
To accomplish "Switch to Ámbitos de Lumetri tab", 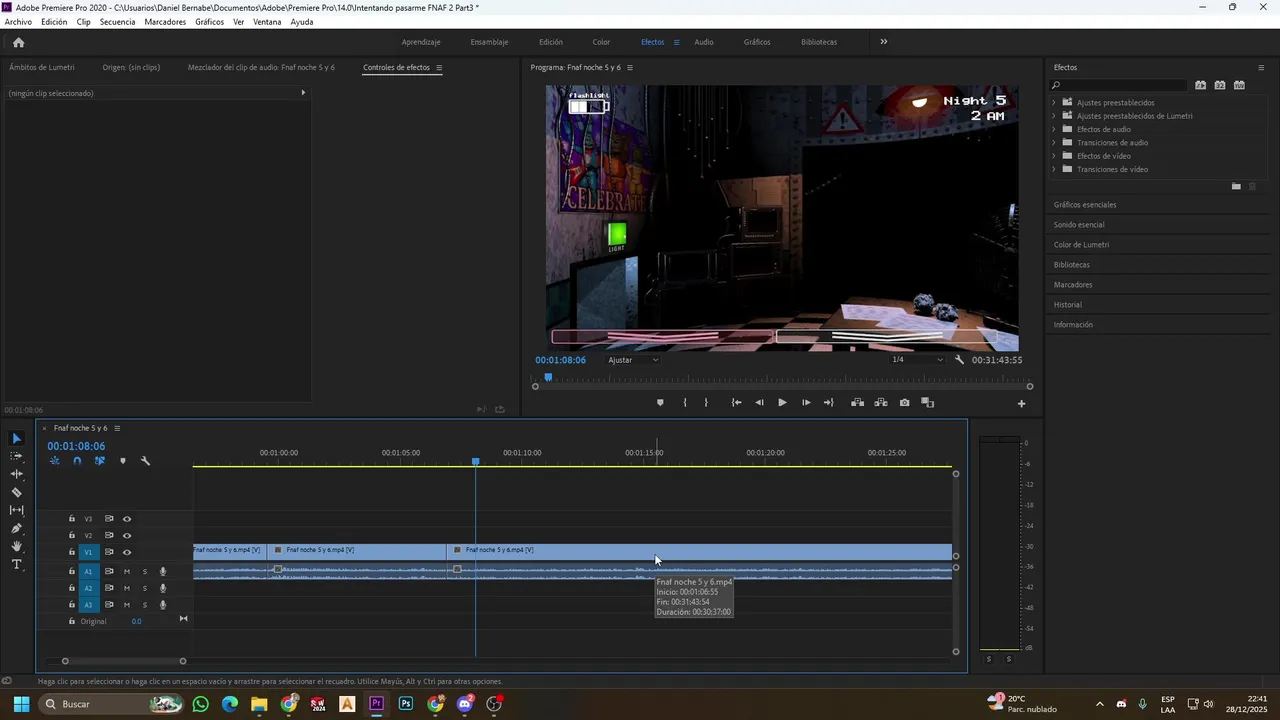I will click(42, 68).
